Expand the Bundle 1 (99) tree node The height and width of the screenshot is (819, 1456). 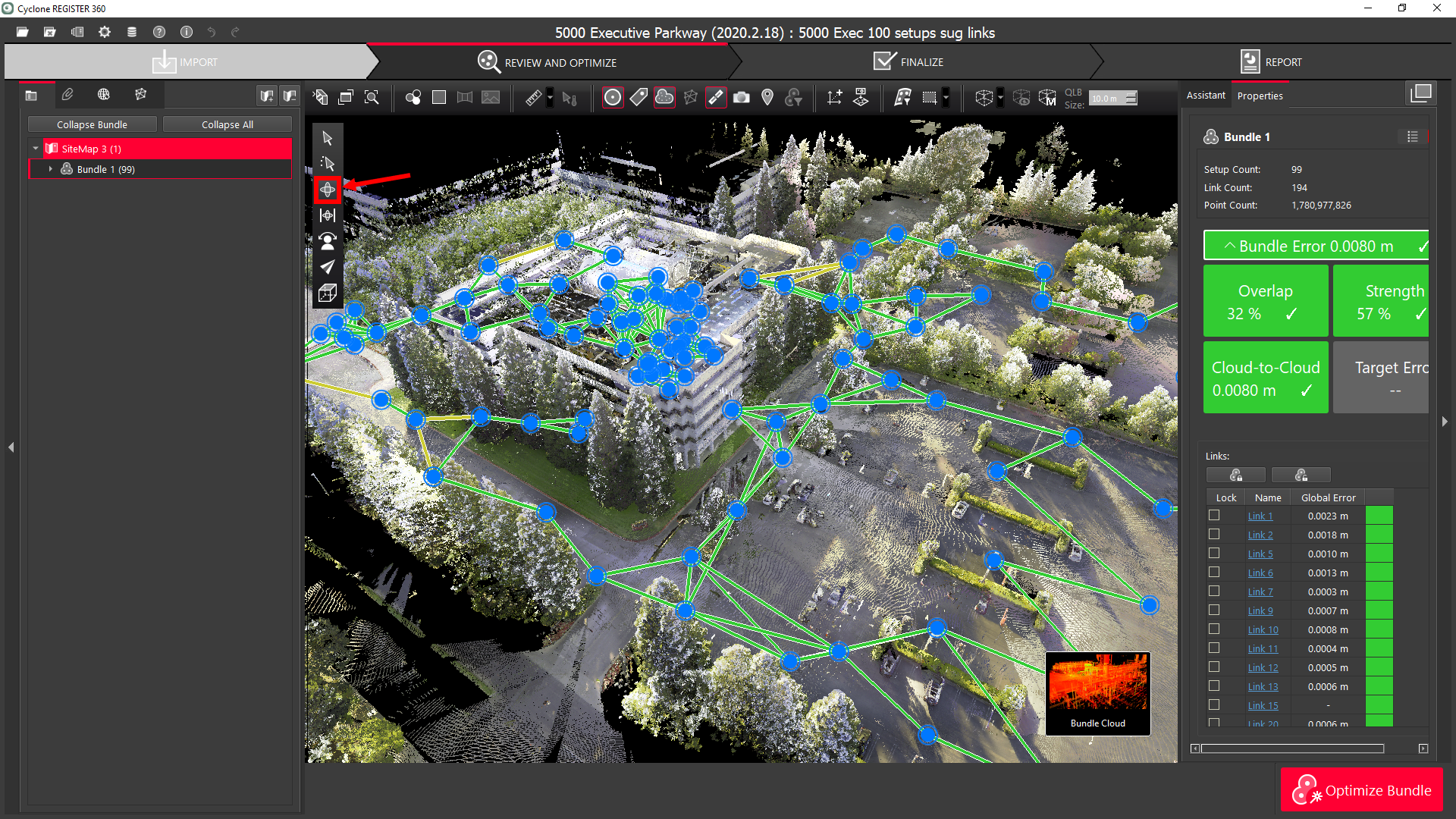point(51,169)
